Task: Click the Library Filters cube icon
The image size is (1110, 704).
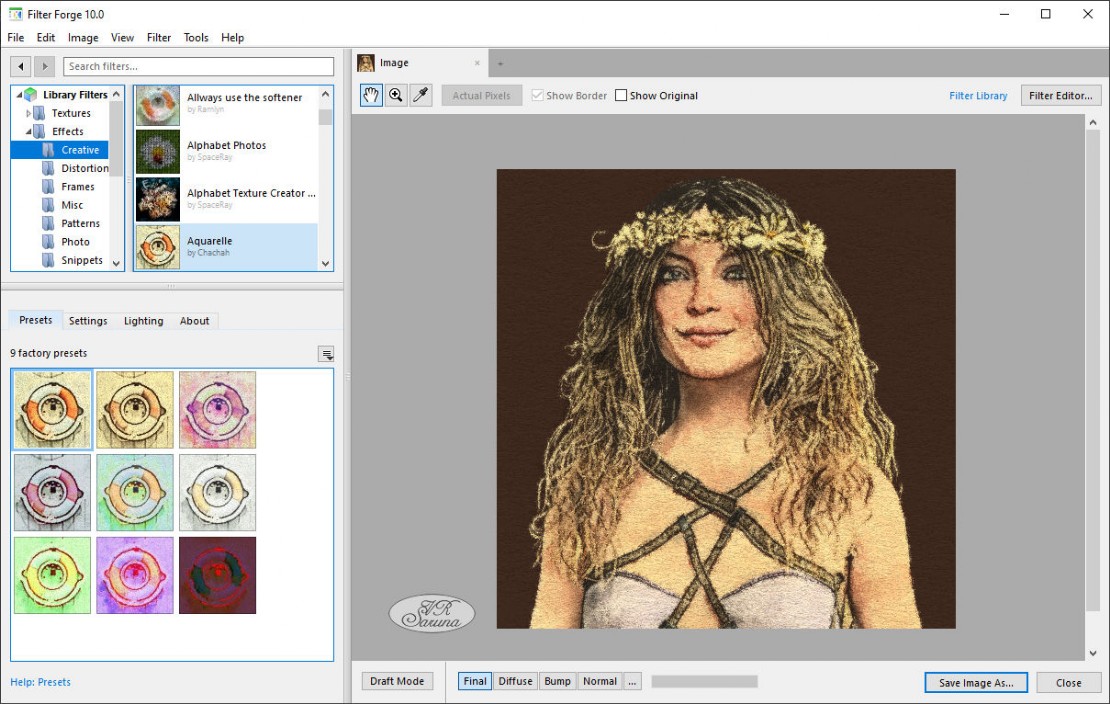Action: tap(31, 94)
